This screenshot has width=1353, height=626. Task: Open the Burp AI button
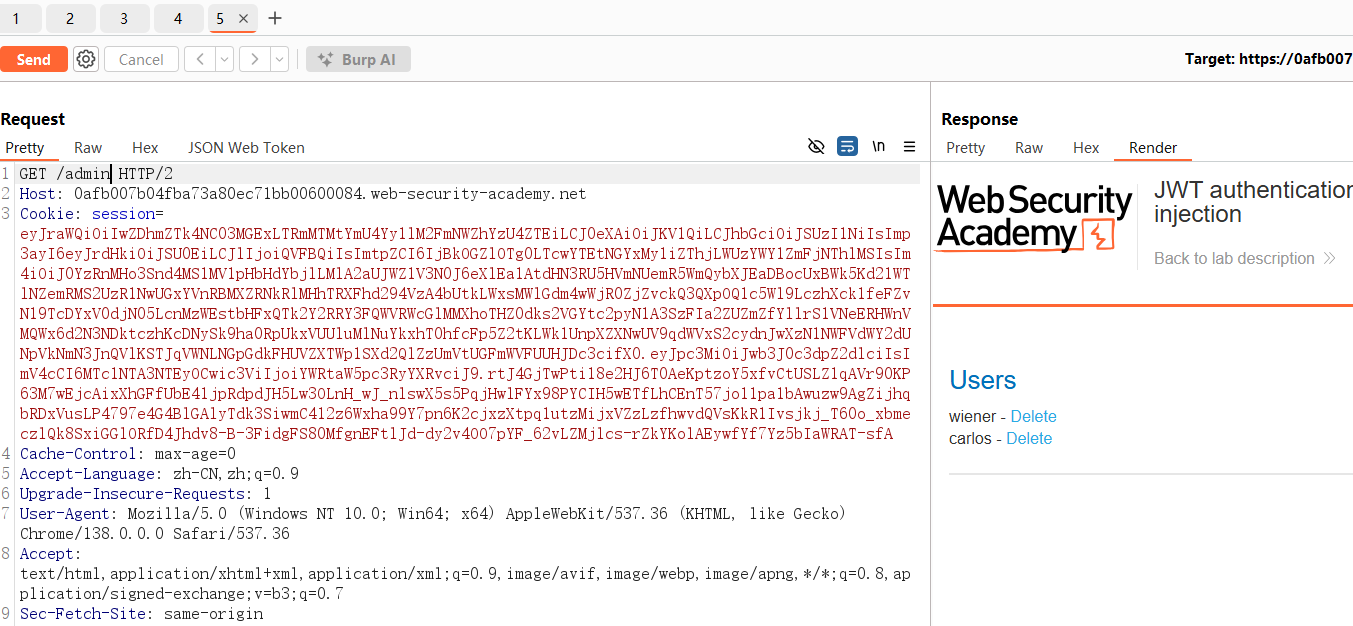pos(358,59)
